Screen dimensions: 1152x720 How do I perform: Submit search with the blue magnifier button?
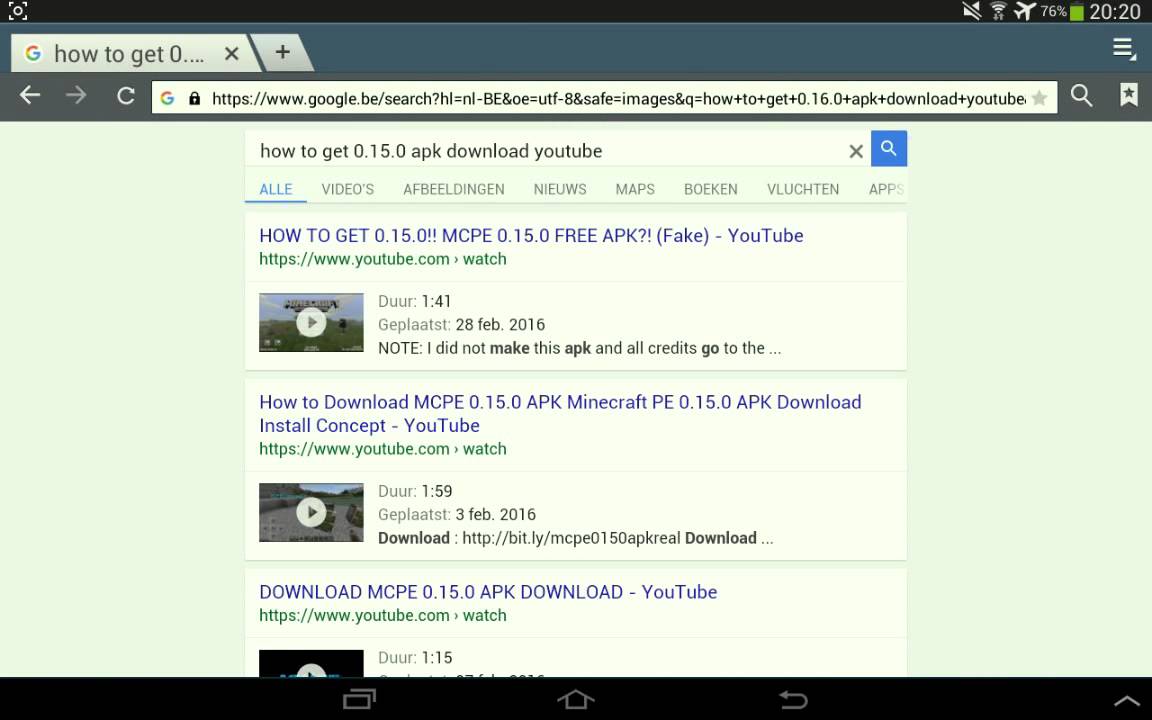889,148
